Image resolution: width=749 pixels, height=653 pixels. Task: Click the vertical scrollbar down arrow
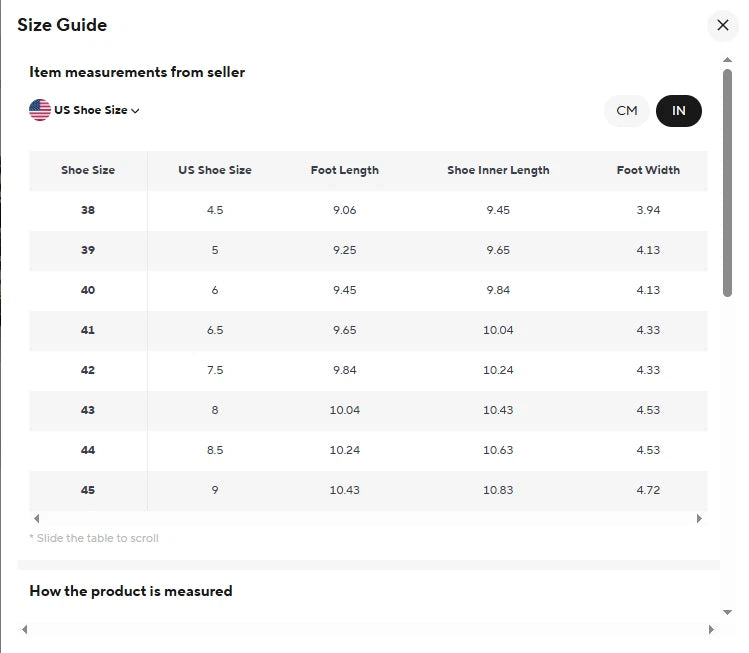[x=727, y=611]
